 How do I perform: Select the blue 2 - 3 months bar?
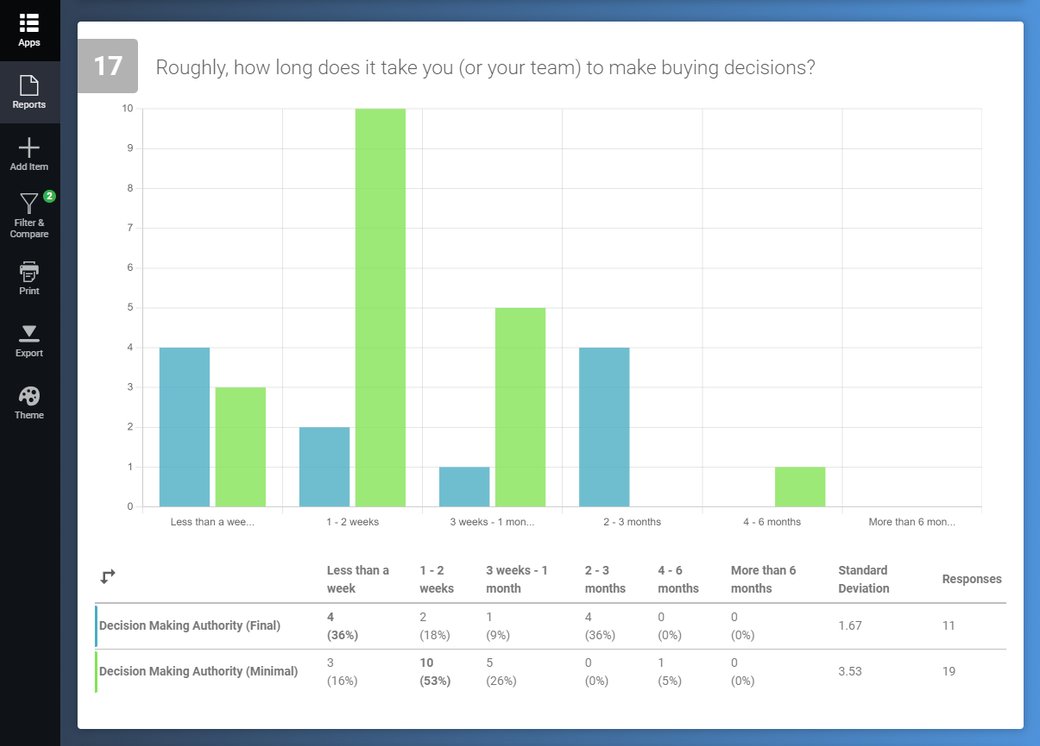point(602,425)
